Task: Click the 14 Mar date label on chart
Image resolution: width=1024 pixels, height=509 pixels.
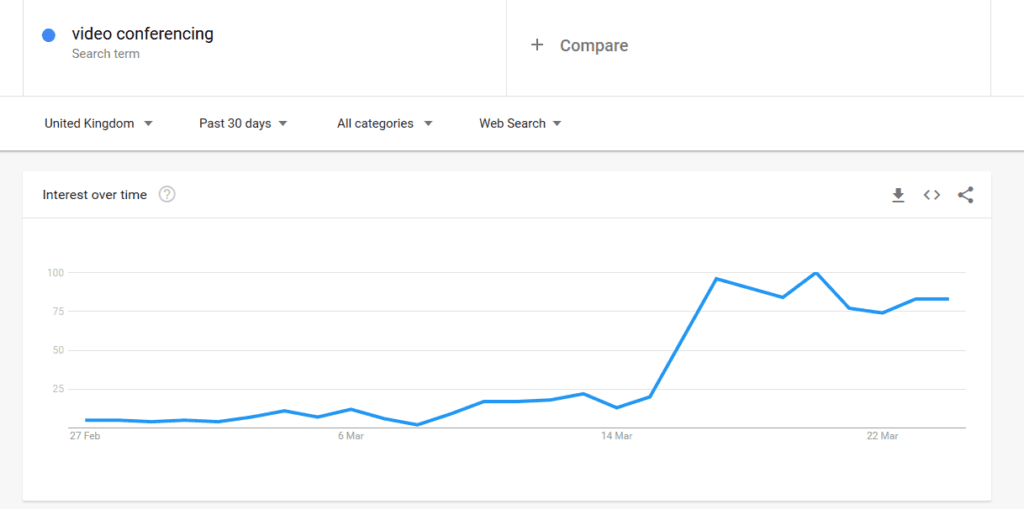Action: point(616,436)
